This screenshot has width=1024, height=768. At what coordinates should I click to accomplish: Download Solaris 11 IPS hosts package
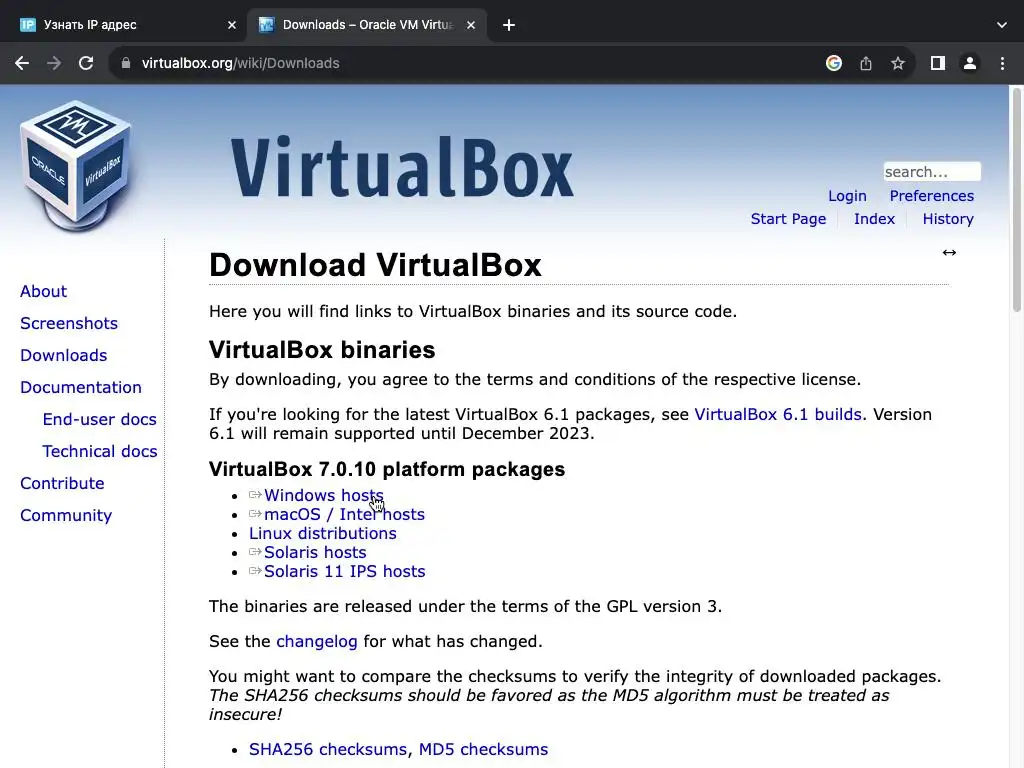coord(344,571)
